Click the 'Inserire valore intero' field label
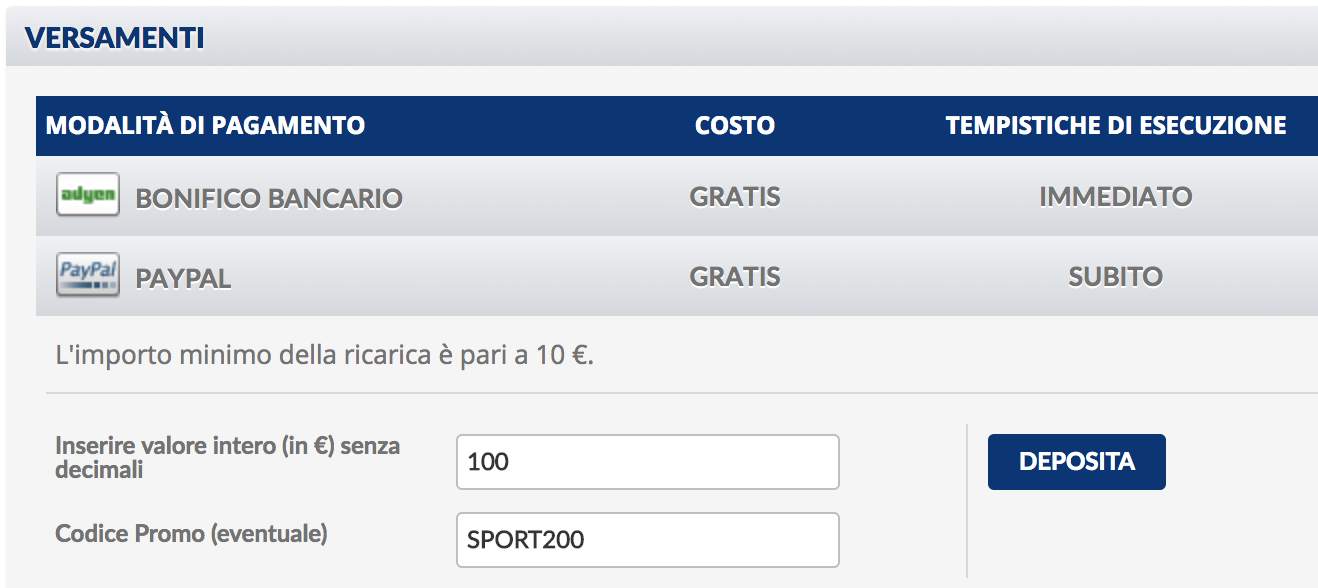Screen dimensions: 1318x588 point(227,457)
